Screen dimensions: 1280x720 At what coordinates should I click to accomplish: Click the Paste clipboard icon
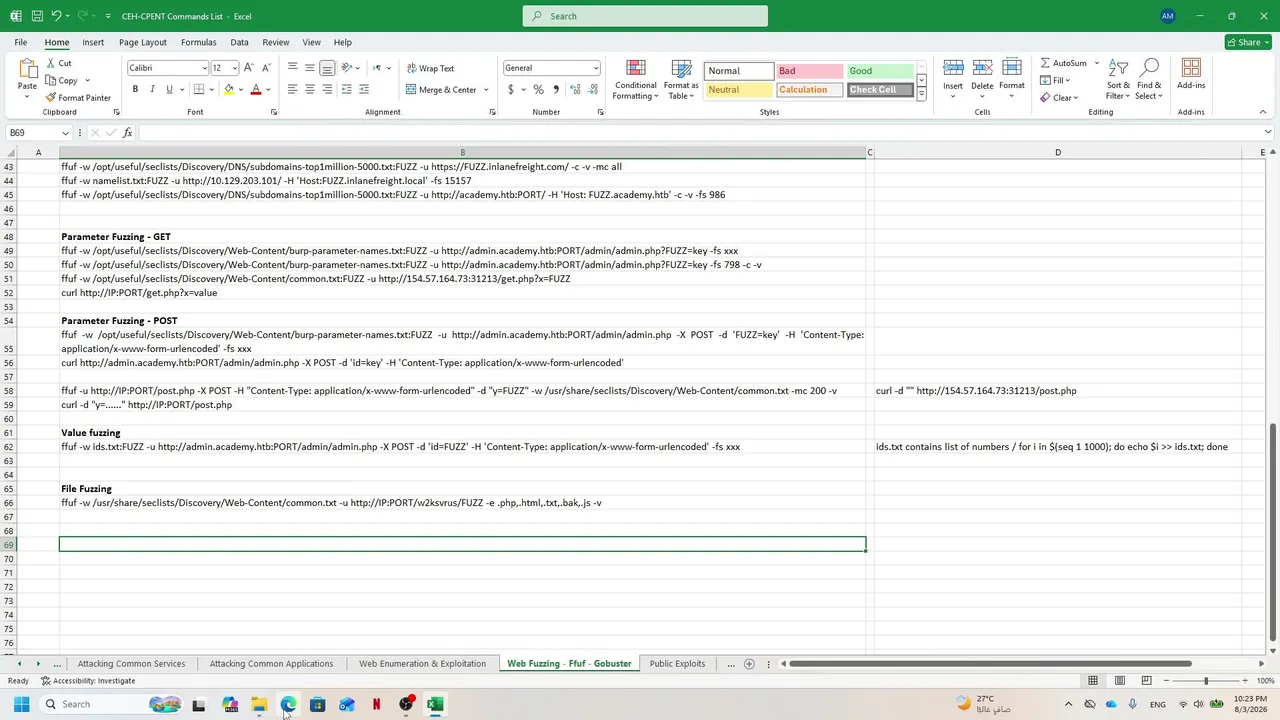[x=27, y=70]
